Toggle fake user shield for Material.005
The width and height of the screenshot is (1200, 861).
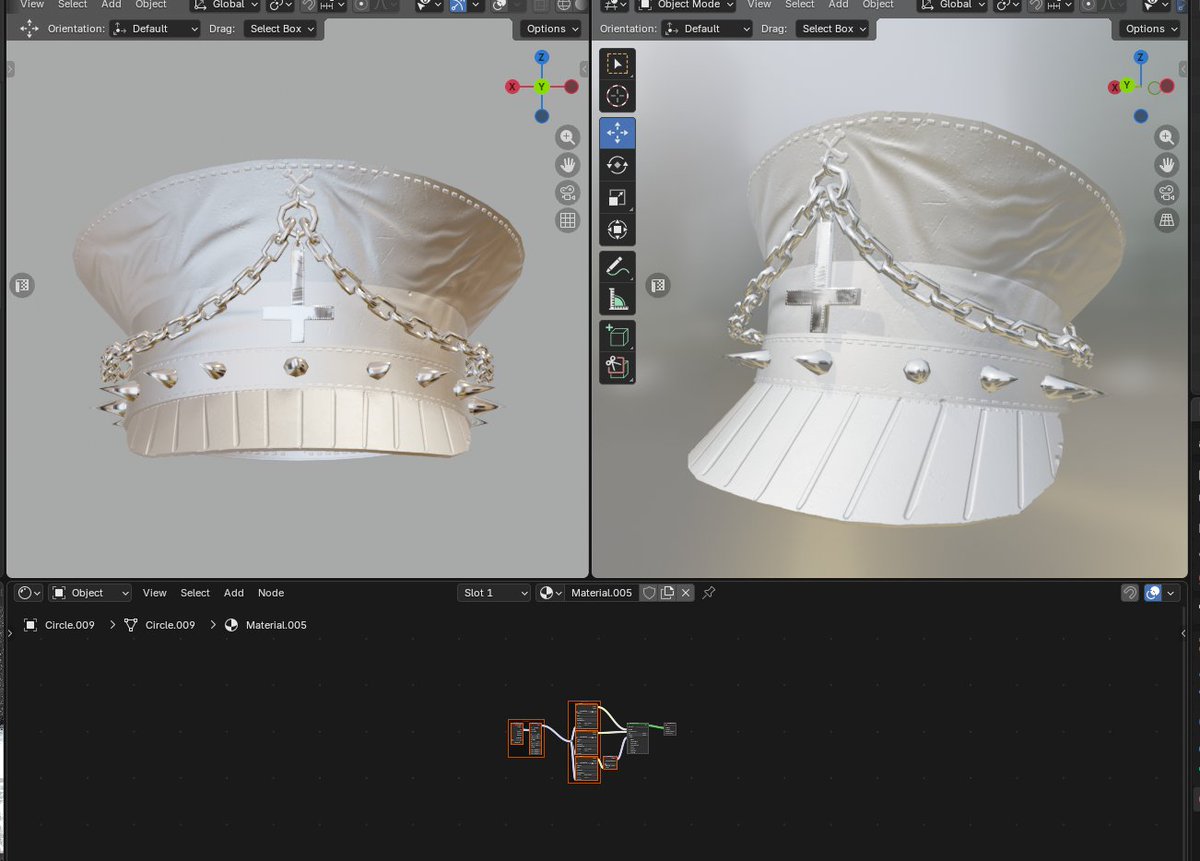[x=649, y=593]
